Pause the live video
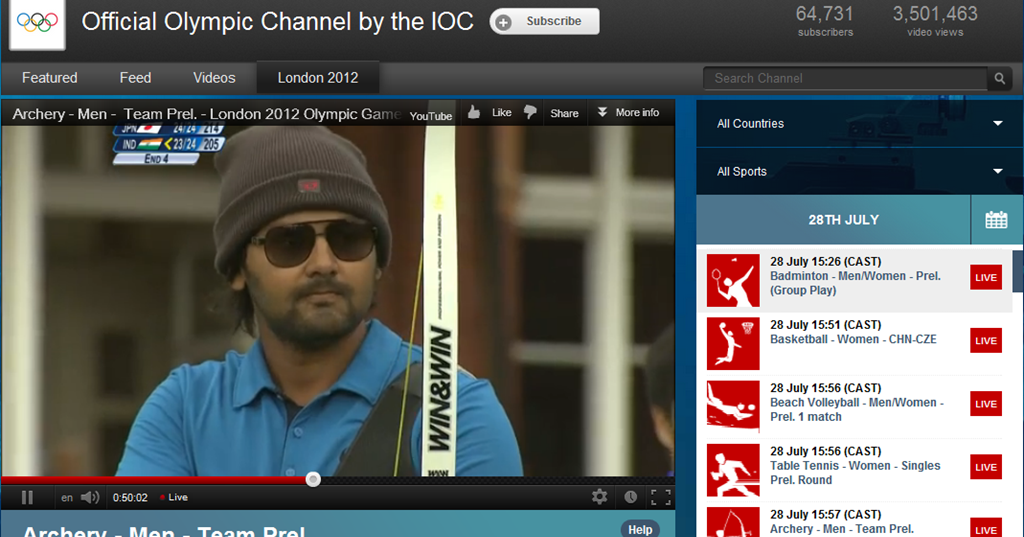Image resolution: width=1024 pixels, height=537 pixels. (27, 498)
